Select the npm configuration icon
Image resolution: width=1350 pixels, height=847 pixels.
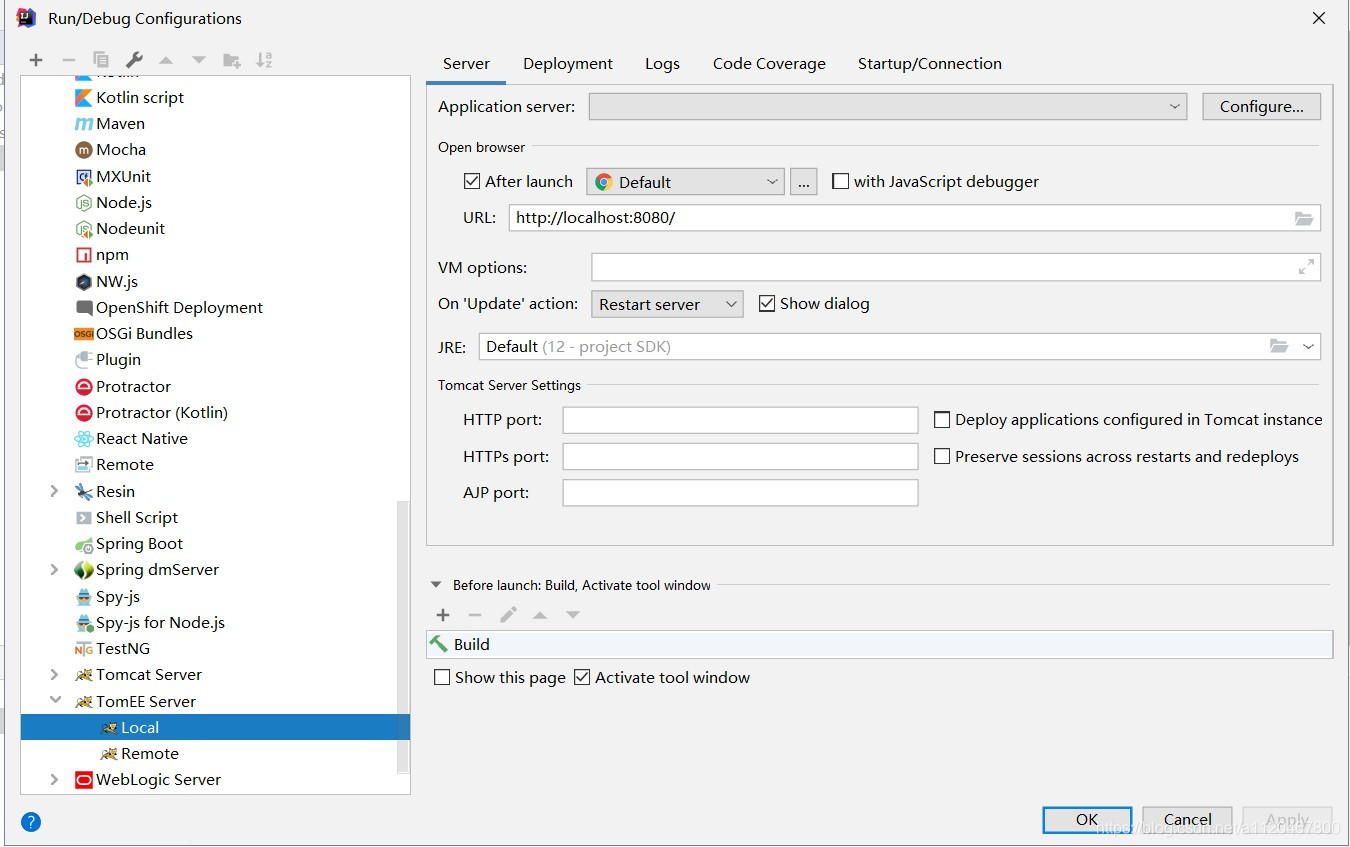(84, 255)
